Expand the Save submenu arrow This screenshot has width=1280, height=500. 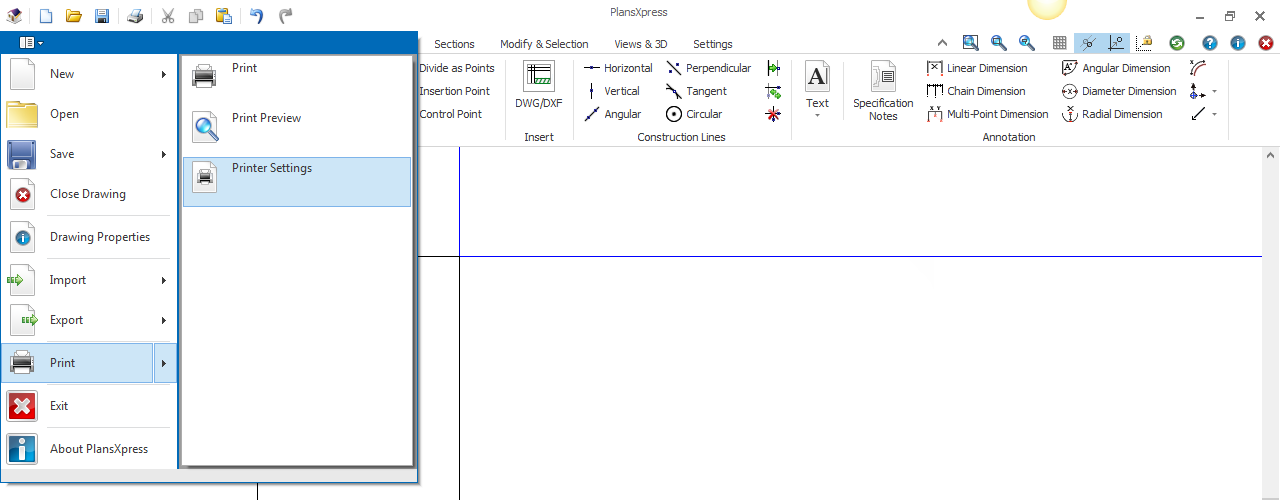164,154
